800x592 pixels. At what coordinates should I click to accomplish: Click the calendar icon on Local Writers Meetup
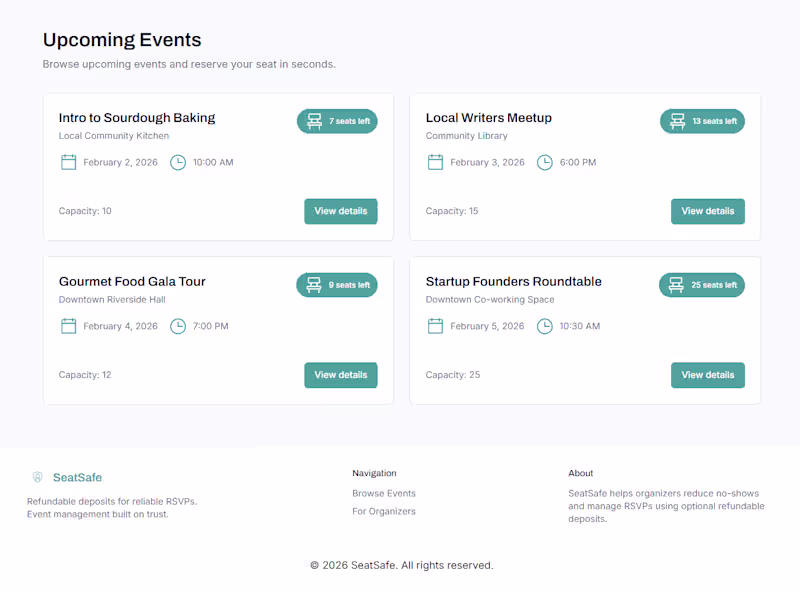[x=435, y=162]
